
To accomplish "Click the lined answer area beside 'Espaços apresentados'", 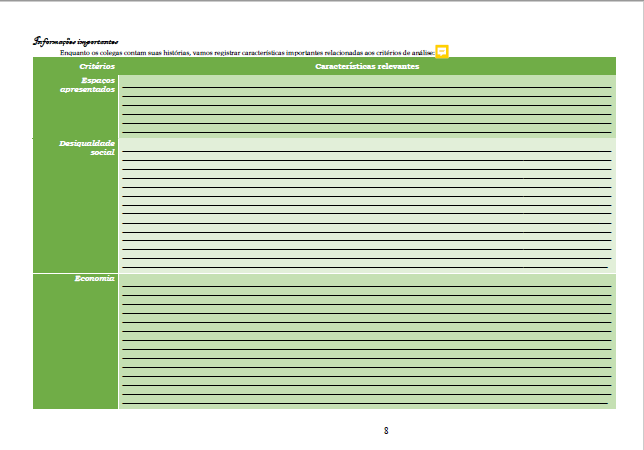I will (367, 106).
